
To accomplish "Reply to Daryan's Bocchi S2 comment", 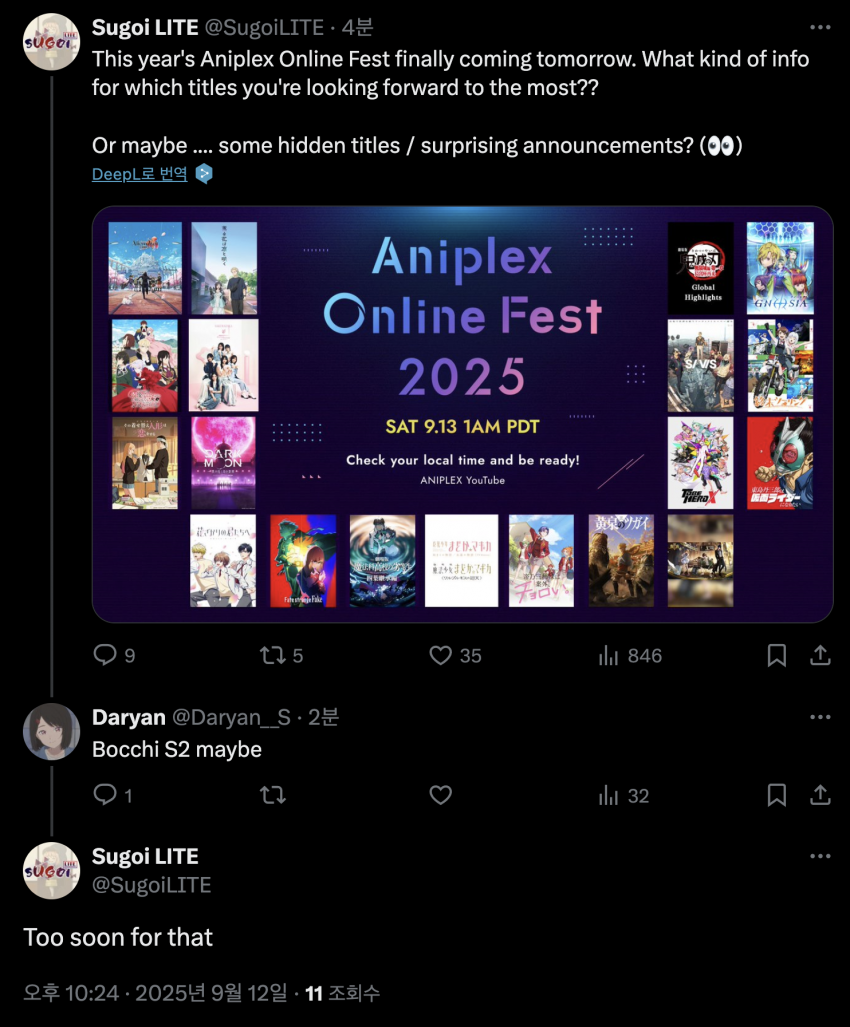I will (x=105, y=794).
